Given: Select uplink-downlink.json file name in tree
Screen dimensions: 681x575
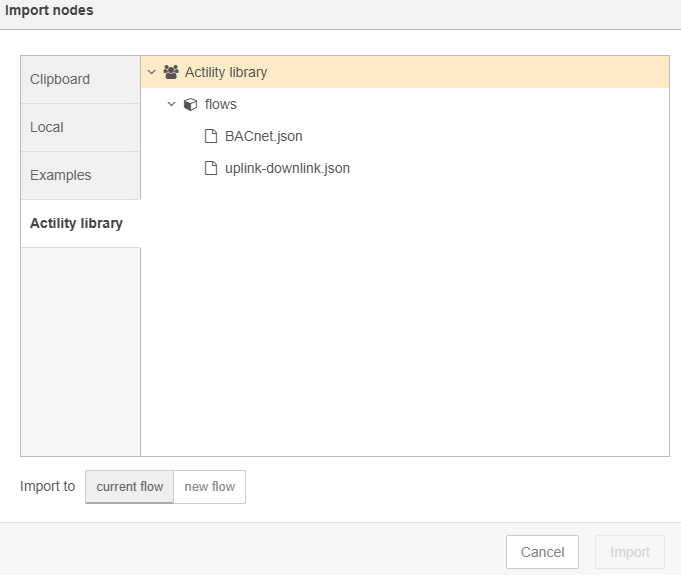Looking at the screenshot, I should (287, 168).
